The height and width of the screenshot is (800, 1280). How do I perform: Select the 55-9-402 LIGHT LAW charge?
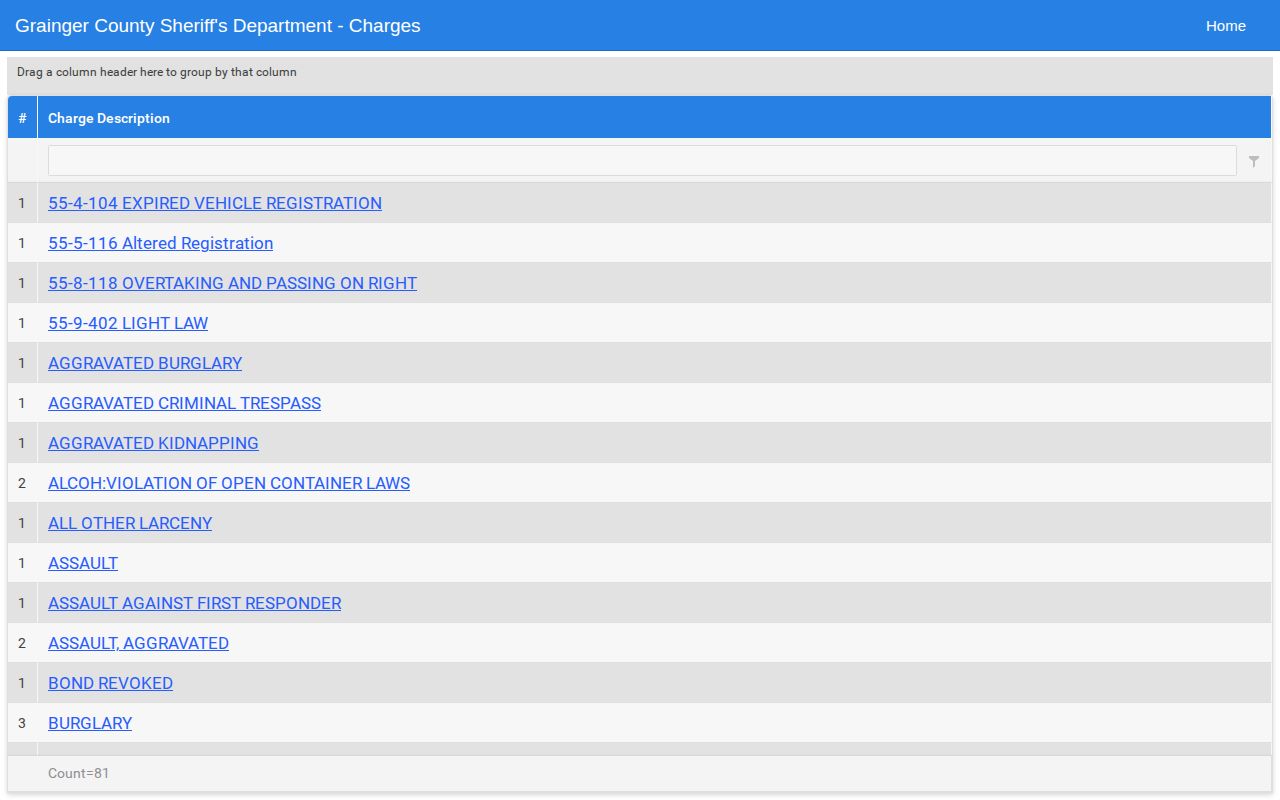tap(128, 323)
